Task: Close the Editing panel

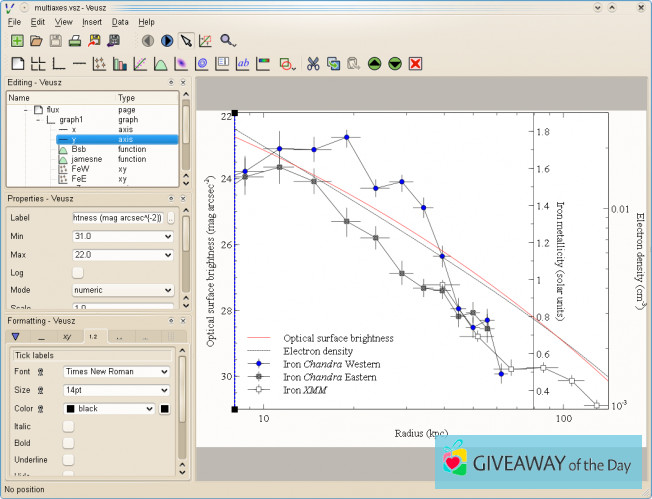Action: (x=183, y=82)
